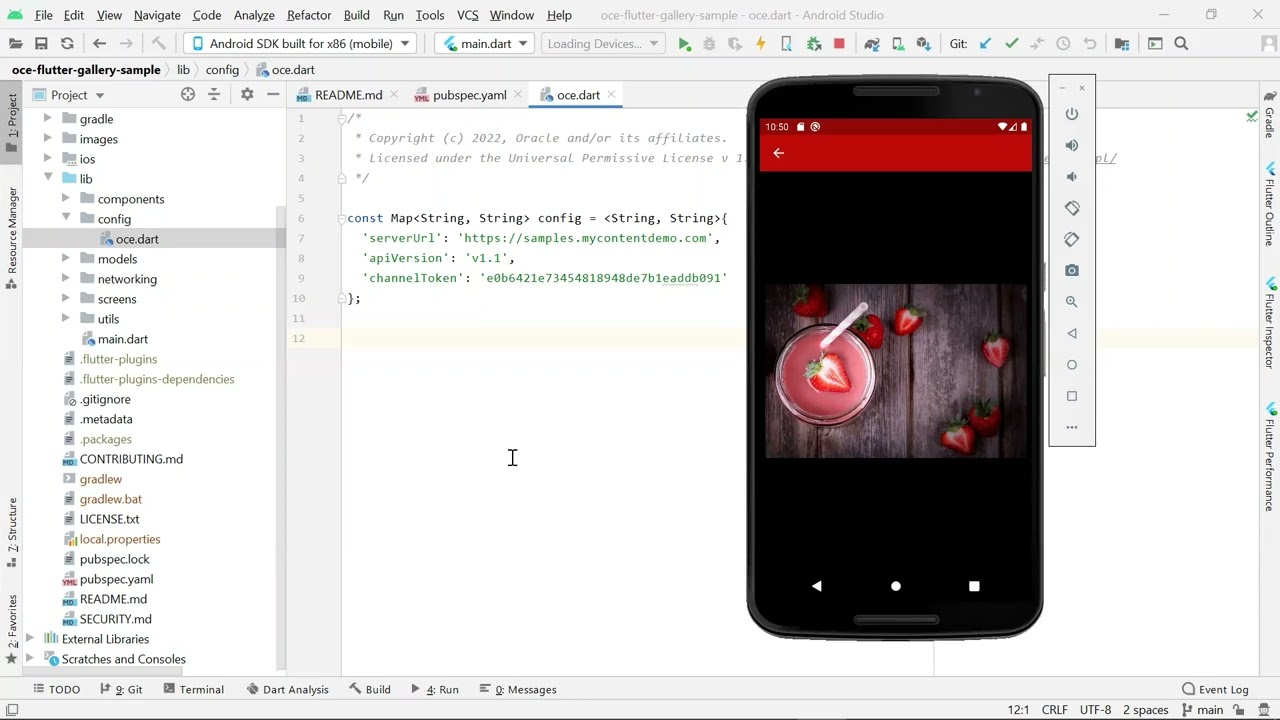Toggle the Resource Manager side tab

pos(12,238)
